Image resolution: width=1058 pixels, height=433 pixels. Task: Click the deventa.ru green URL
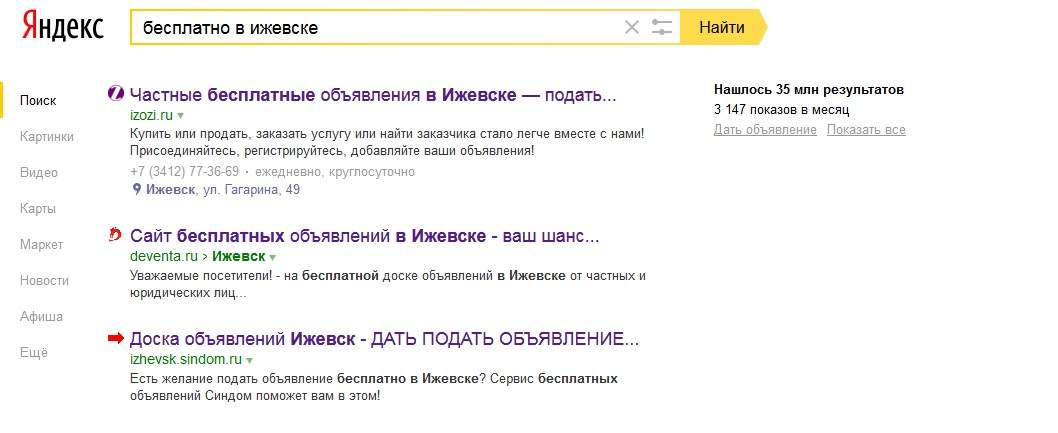pyautogui.click(x=163, y=257)
